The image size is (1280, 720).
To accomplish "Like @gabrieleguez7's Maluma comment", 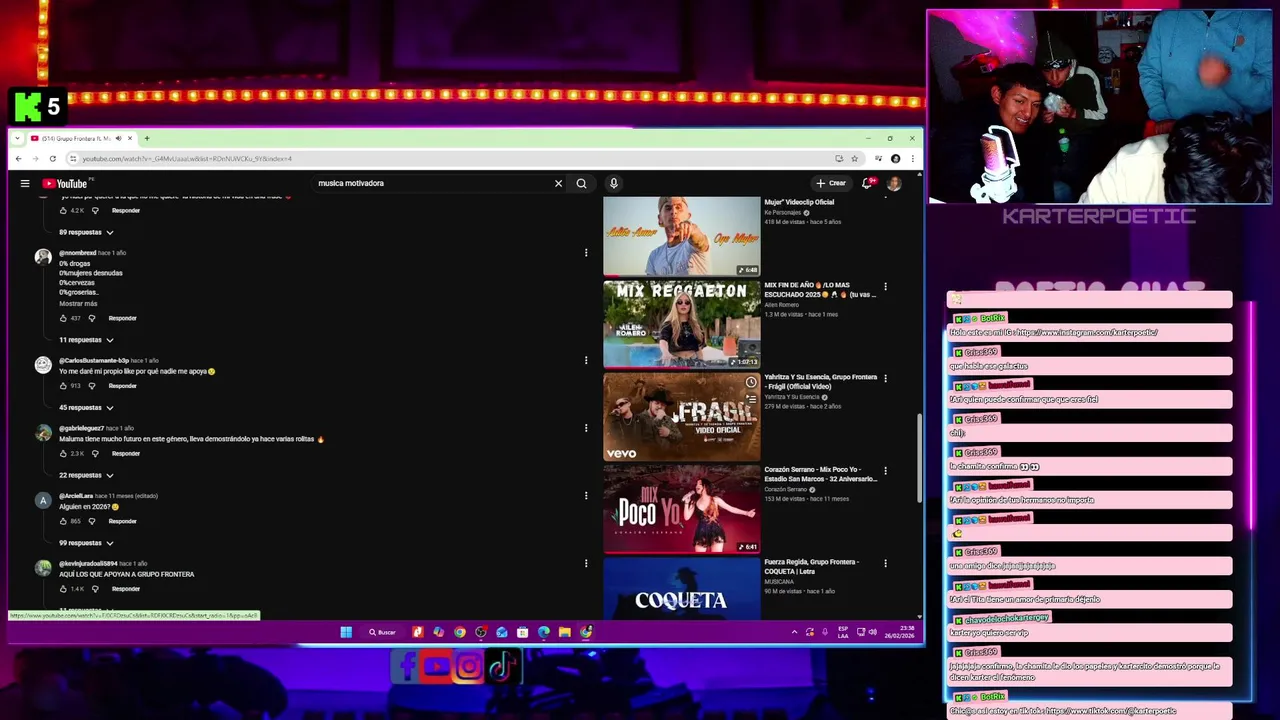I will [x=63, y=453].
